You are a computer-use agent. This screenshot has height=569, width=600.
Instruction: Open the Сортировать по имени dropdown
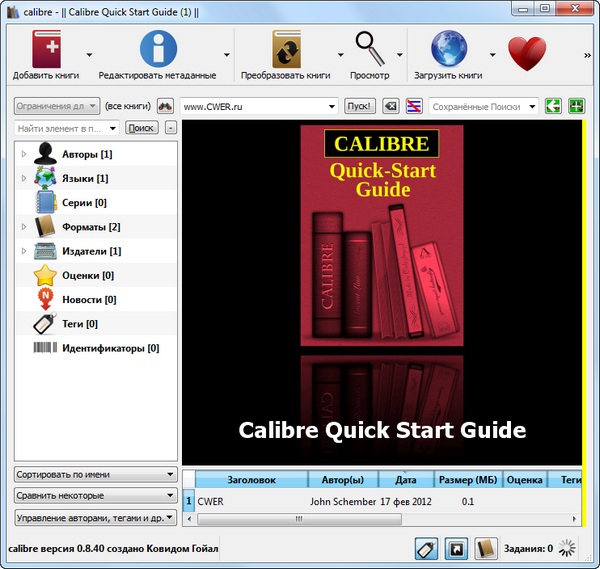(95, 474)
